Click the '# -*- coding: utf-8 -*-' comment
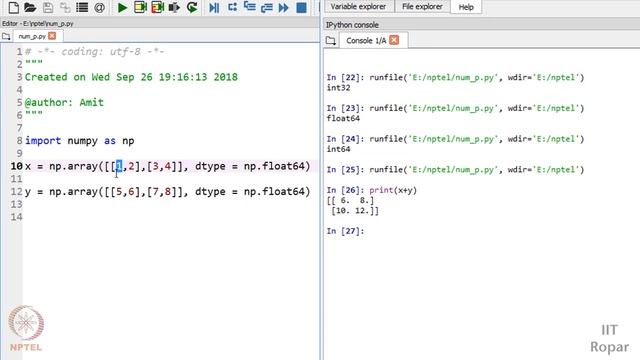 [x=95, y=52]
